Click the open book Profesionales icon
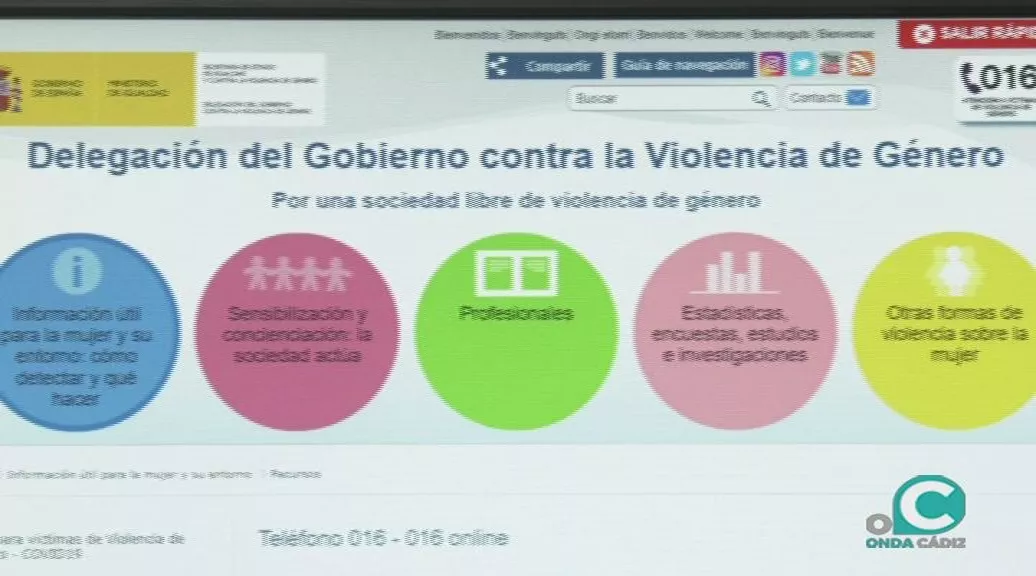This screenshot has height=576, width=1036. (515, 273)
